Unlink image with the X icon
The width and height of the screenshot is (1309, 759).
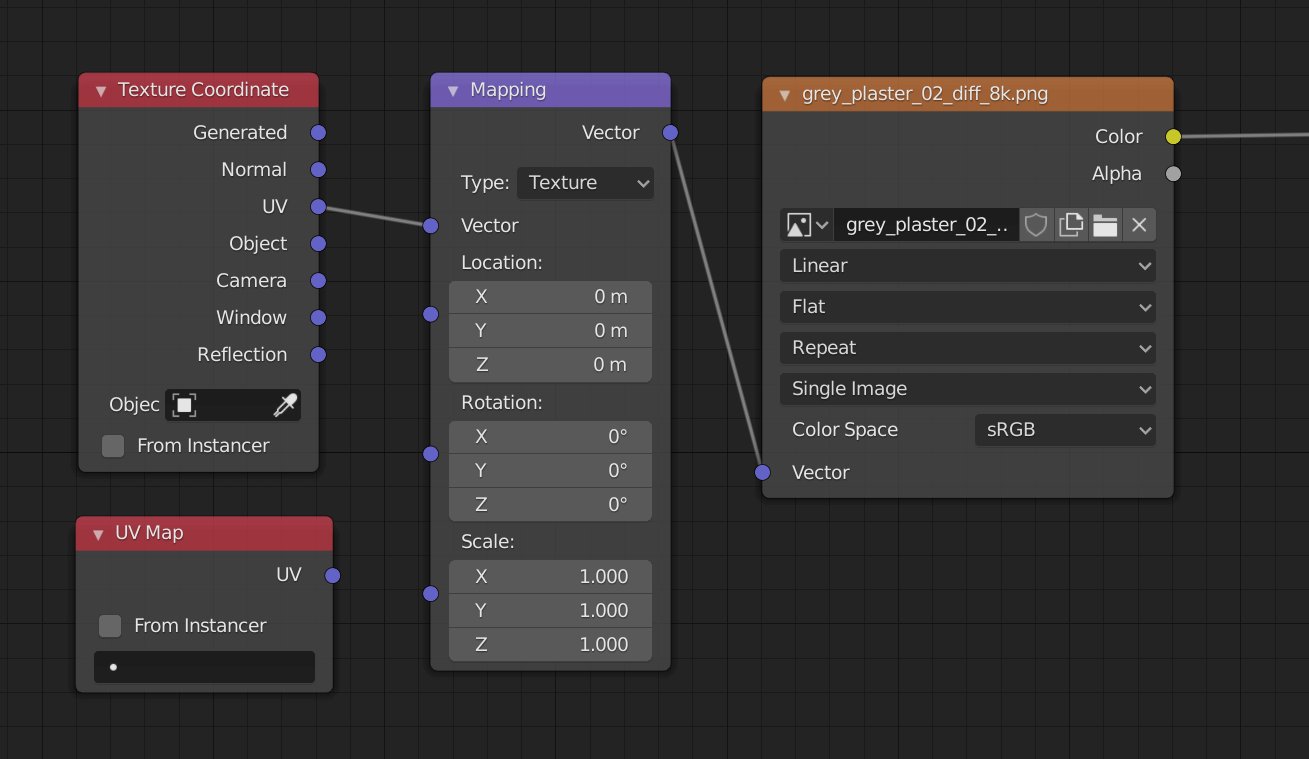[1139, 225]
